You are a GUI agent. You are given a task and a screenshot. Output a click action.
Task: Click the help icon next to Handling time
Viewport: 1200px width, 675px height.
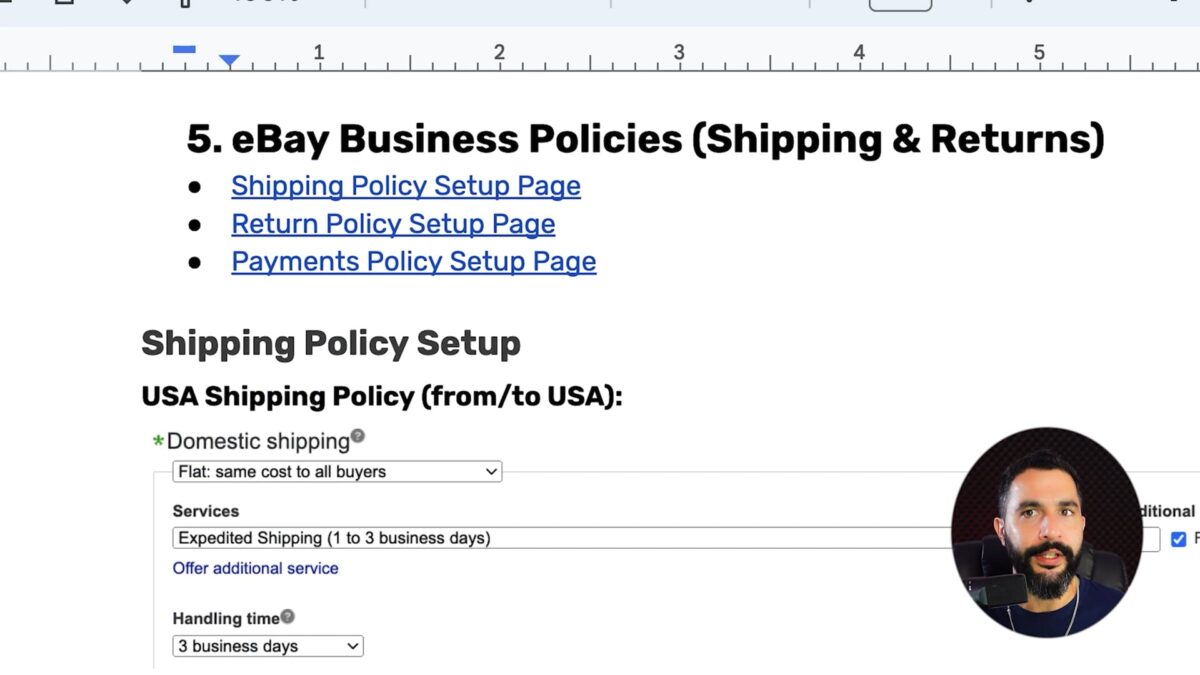click(288, 616)
